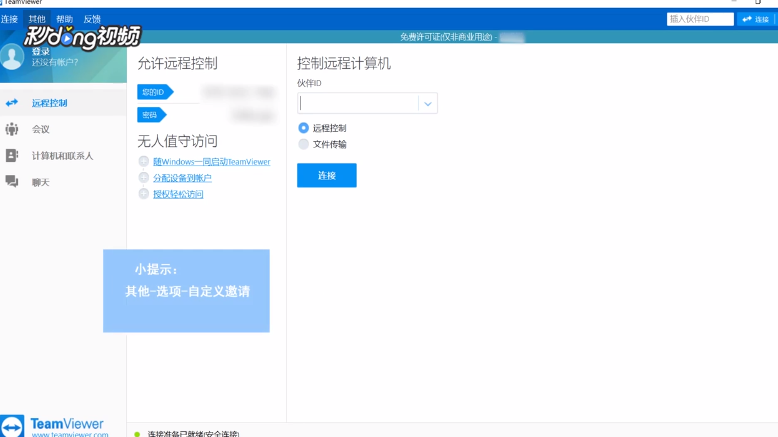The width and height of the screenshot is (778, 437).
Task: Expand the 伙伴ID dropdown arrow
Action: click(428, 104)
